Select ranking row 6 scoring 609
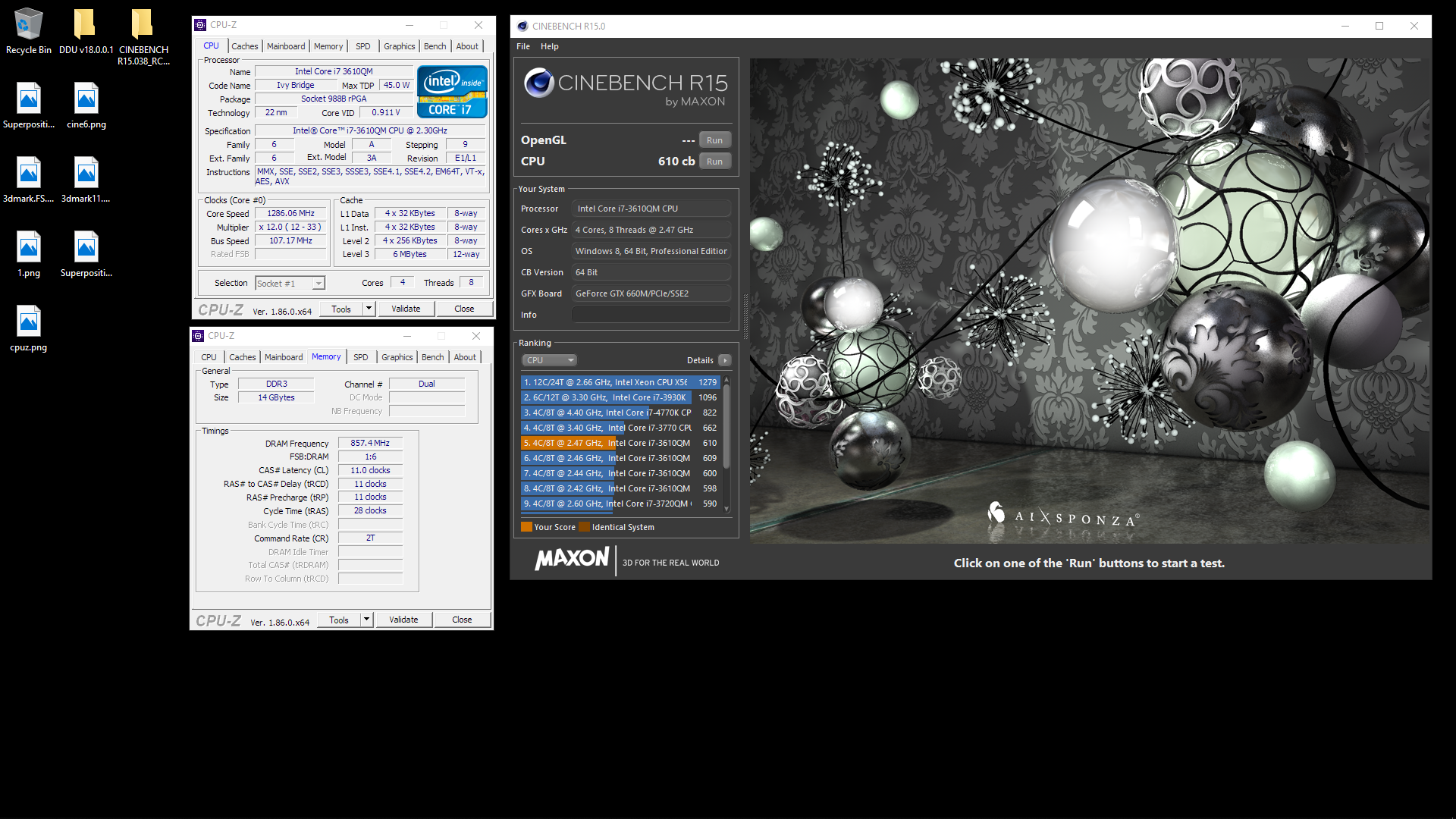 pos(620,458)
